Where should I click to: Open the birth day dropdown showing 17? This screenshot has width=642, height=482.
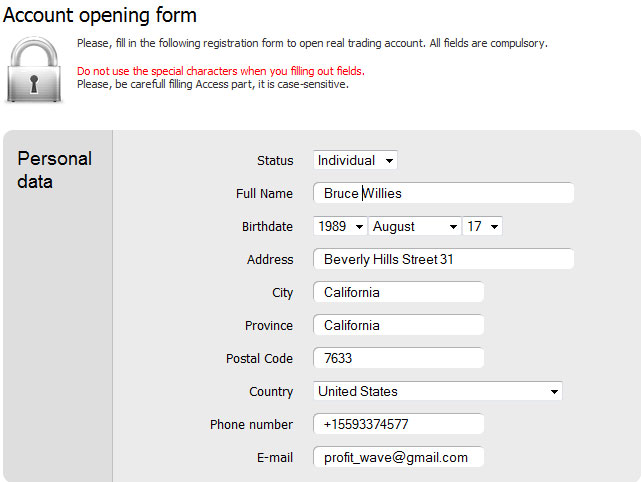point(482,226)
